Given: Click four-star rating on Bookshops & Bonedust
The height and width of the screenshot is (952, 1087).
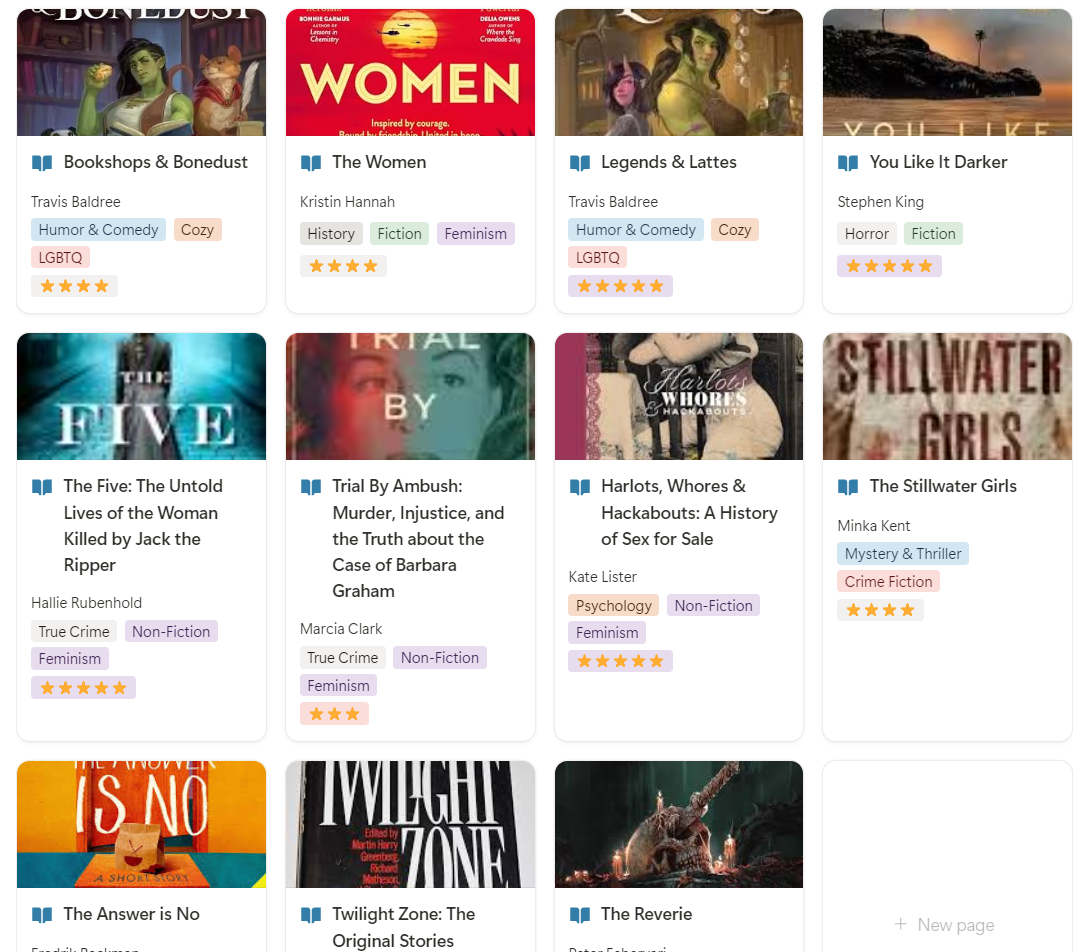Looking at the screenshot, I should [x=74, y=286].
